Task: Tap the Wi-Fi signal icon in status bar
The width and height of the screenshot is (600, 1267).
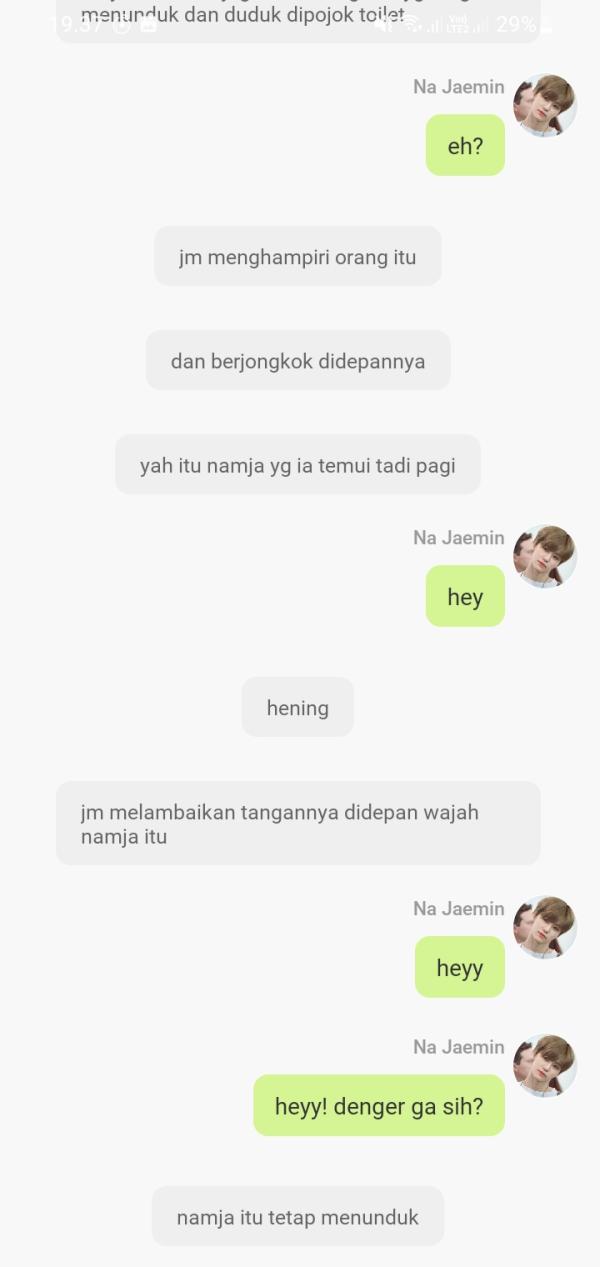Action: pyautogui.click(x=412, y=24)
